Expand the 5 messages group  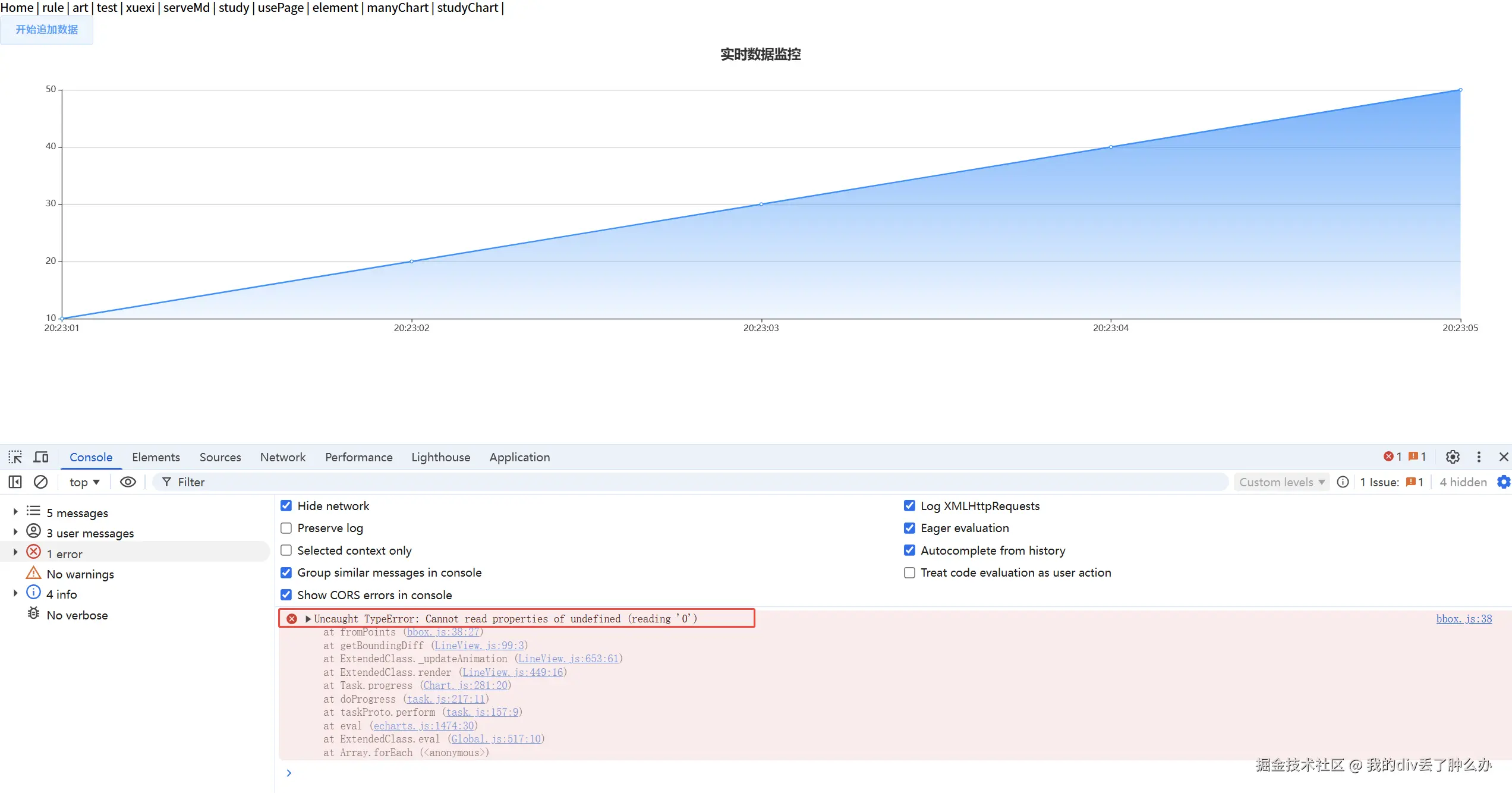click(15, 512)
